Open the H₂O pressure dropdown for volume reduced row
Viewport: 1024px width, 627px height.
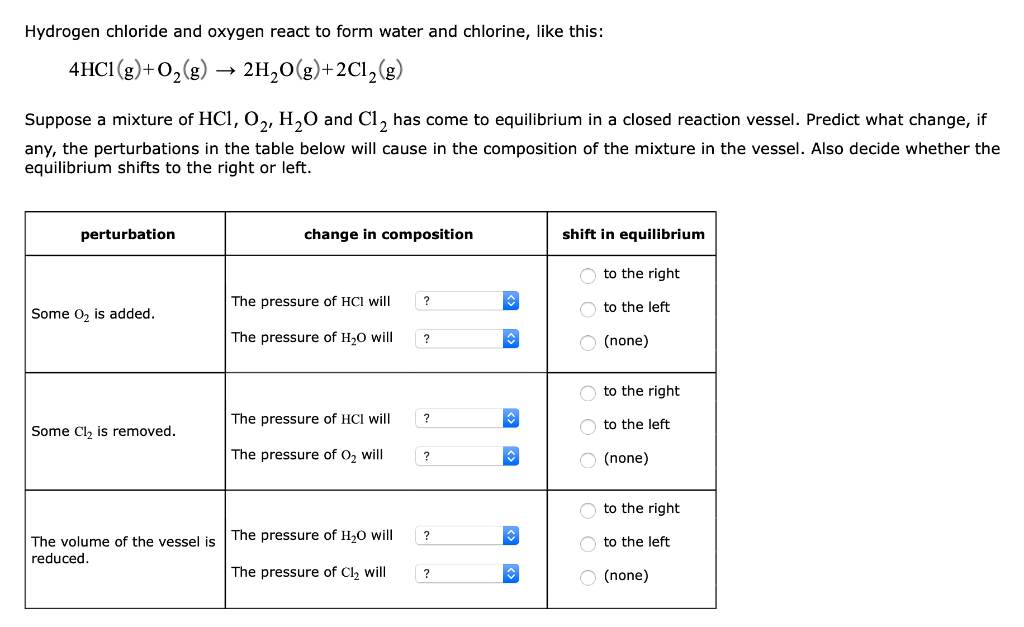(x=466, y=535)
